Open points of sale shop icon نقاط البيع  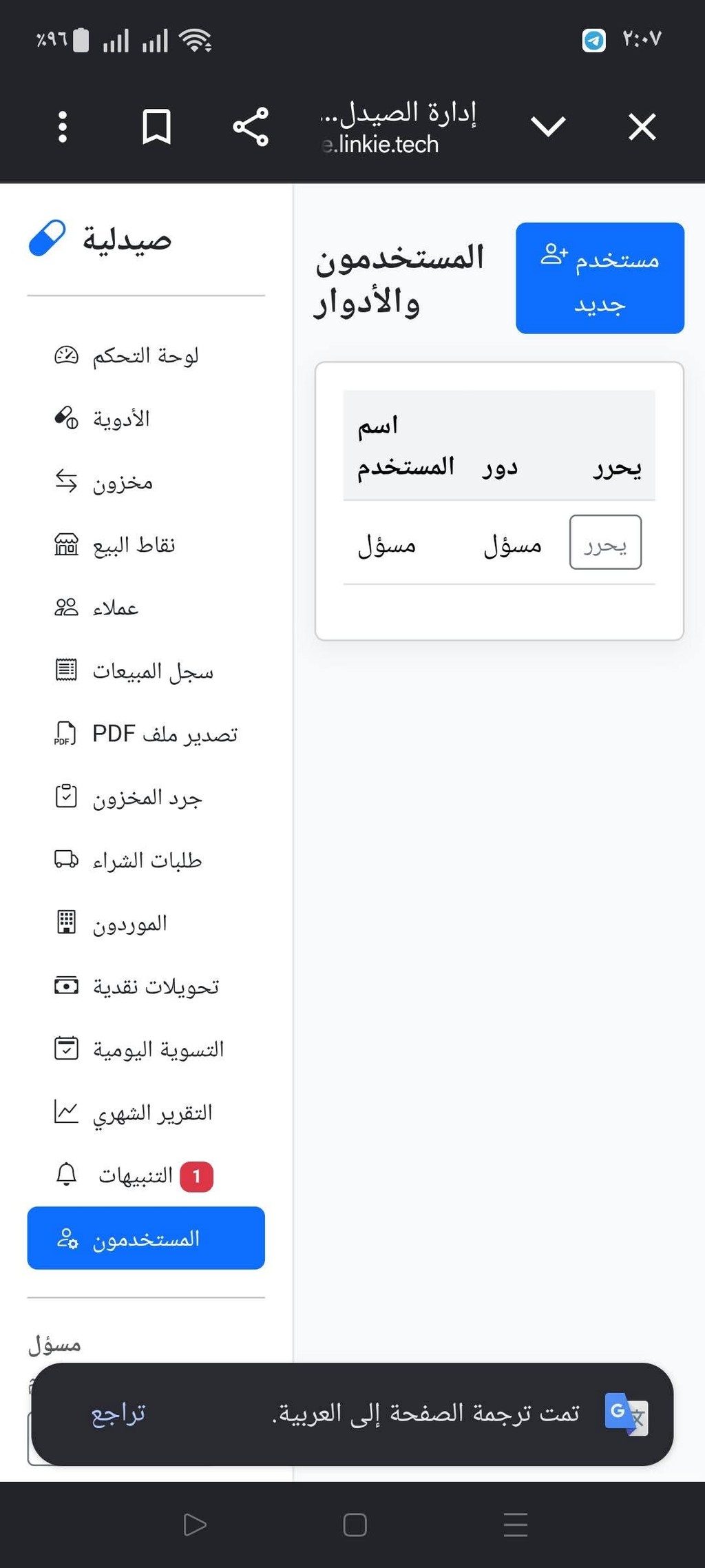click(66, 544)
